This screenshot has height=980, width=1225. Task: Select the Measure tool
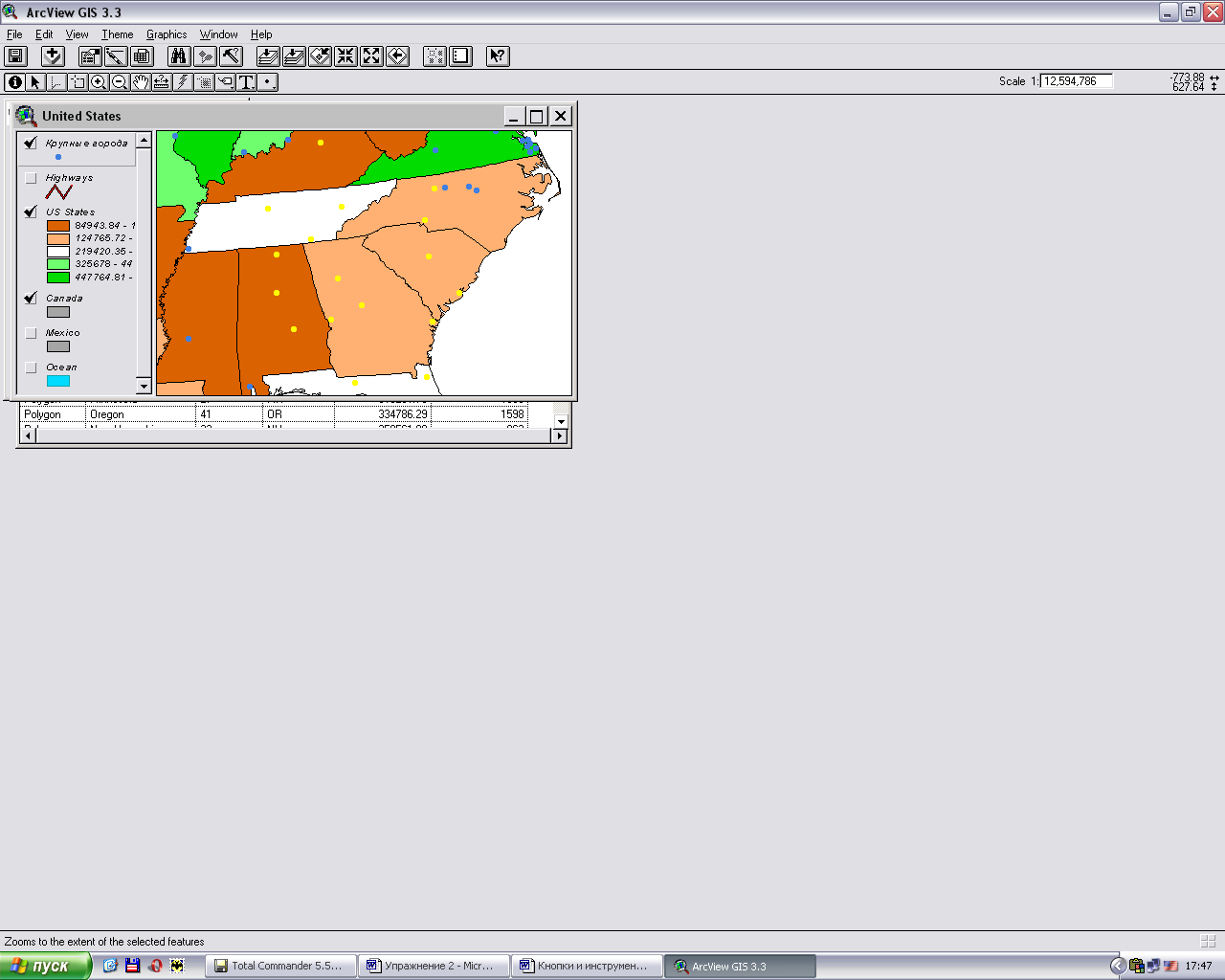[x=162, y=82]
